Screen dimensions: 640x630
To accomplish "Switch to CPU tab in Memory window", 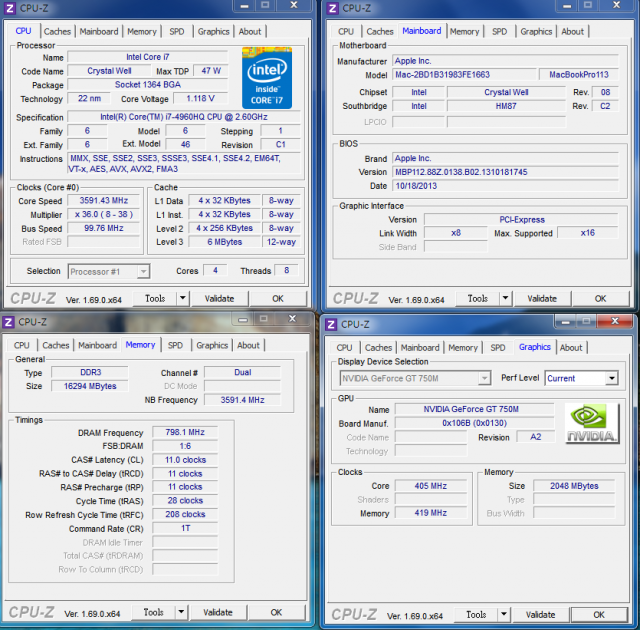I will click(22, 345).
